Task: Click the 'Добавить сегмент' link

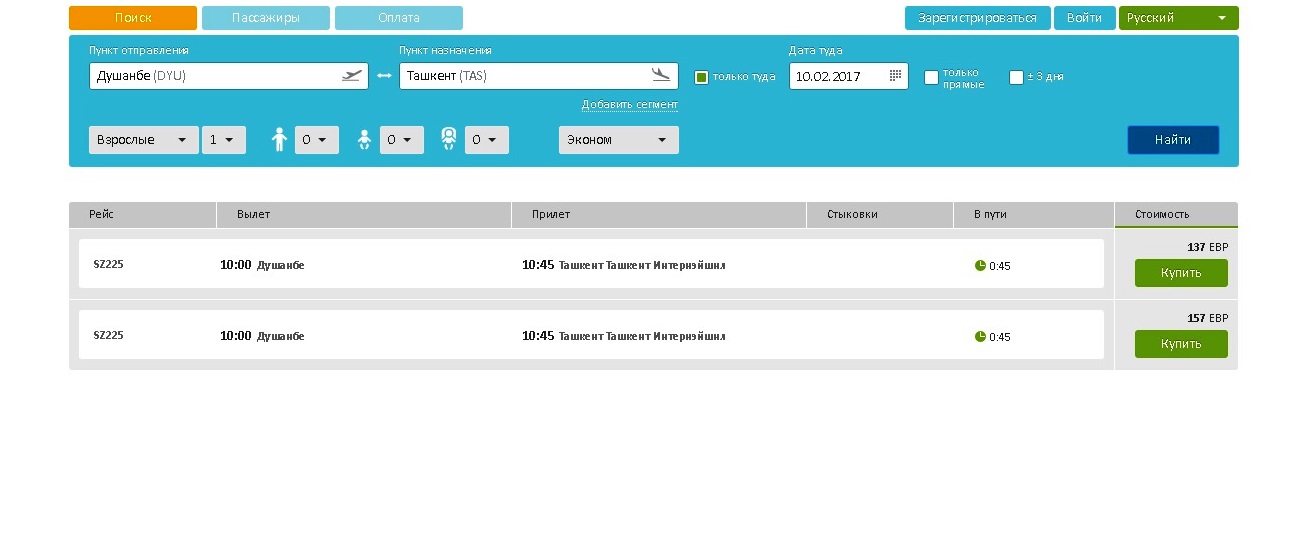Action: coord(629,105)
